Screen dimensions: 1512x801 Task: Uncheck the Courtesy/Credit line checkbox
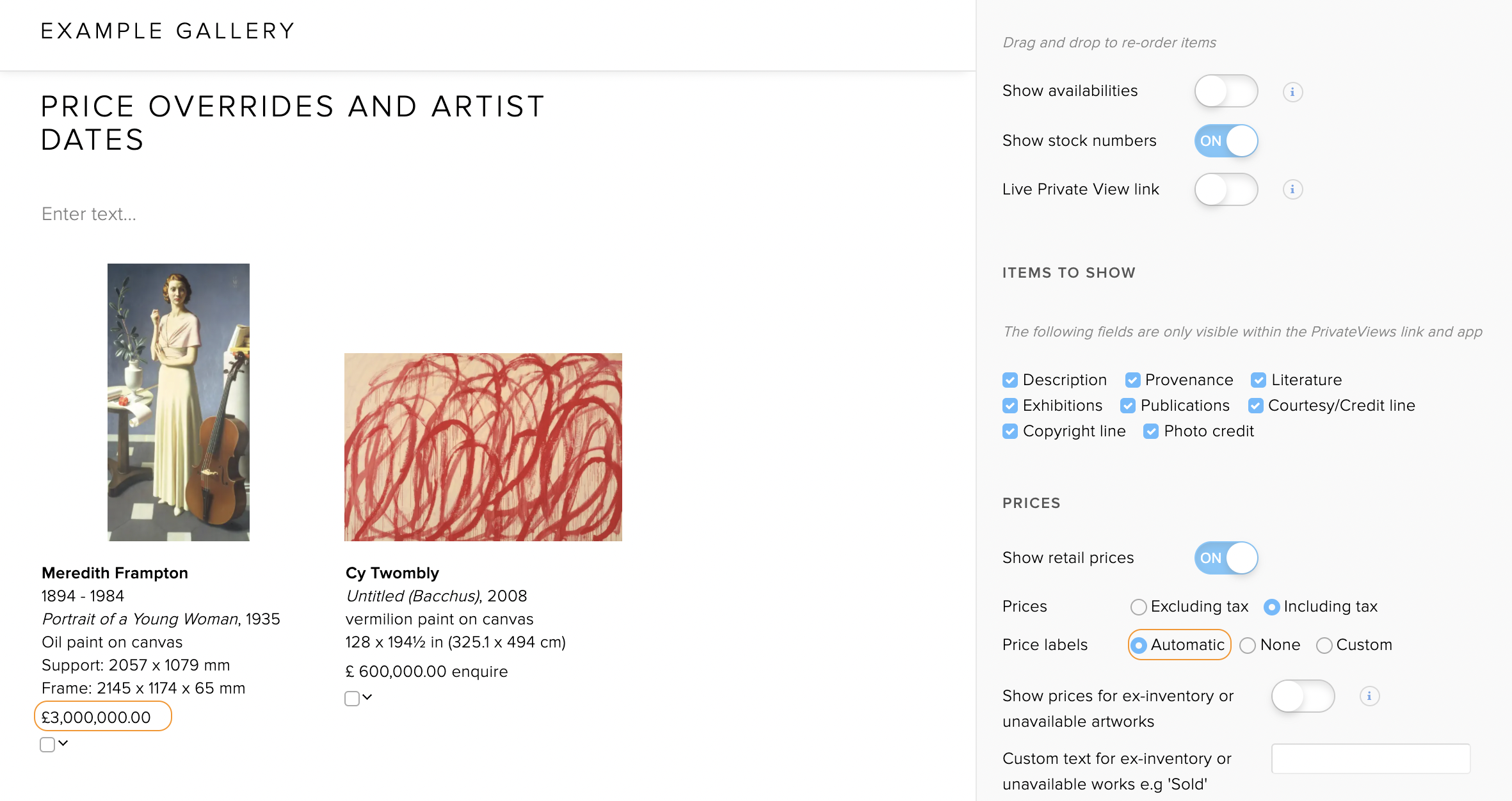(x=1256, y=406)
